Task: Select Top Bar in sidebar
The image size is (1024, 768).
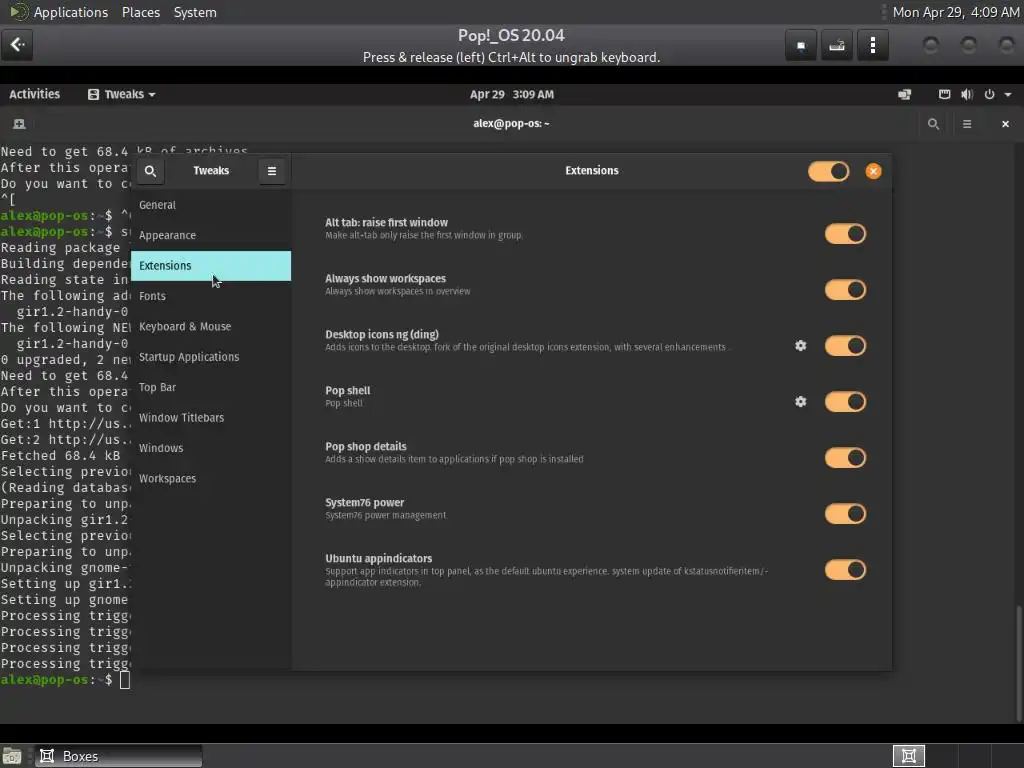Action: pos(211,387)
